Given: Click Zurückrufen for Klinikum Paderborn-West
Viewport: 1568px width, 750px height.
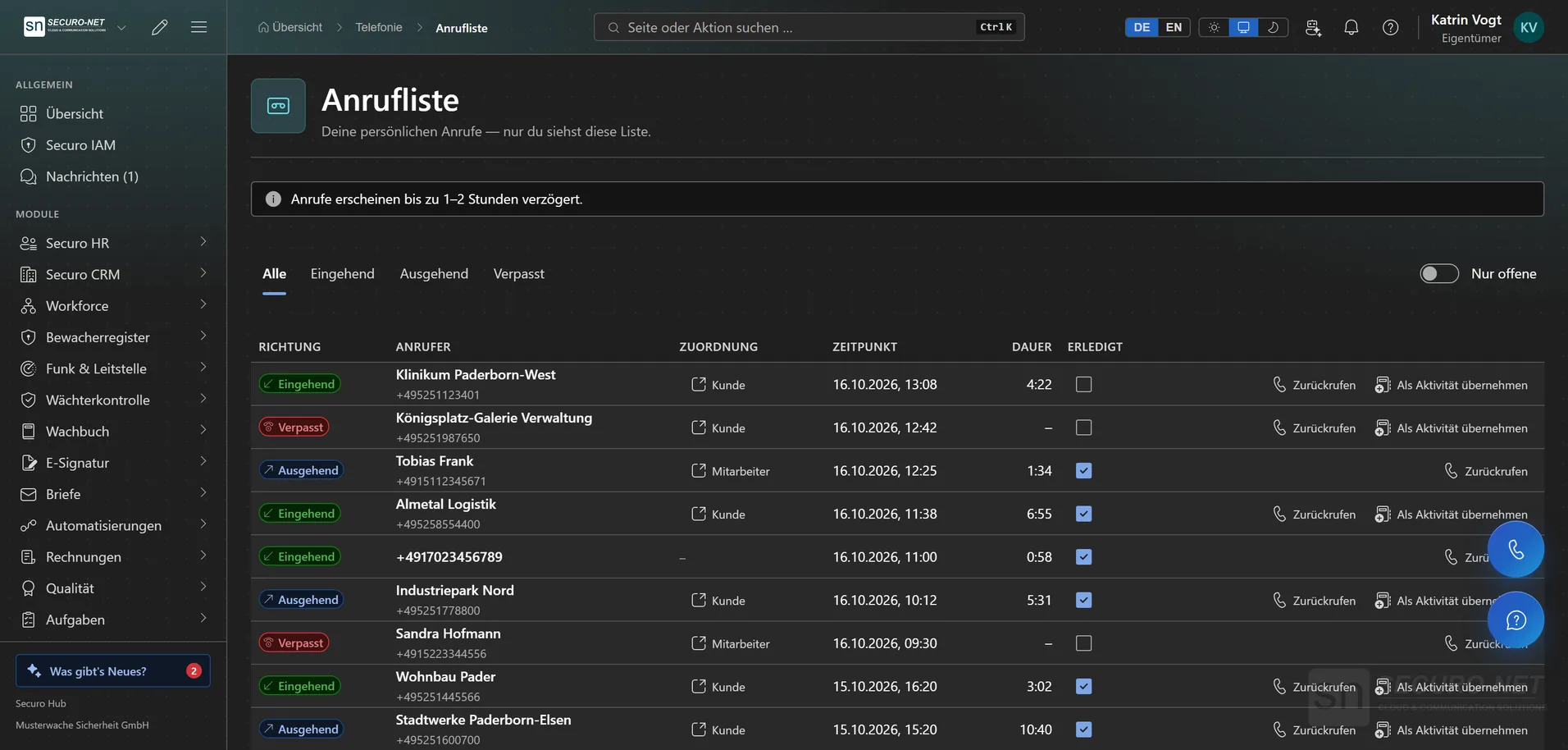Looking at the screenshot, I should pos(1314,384).
